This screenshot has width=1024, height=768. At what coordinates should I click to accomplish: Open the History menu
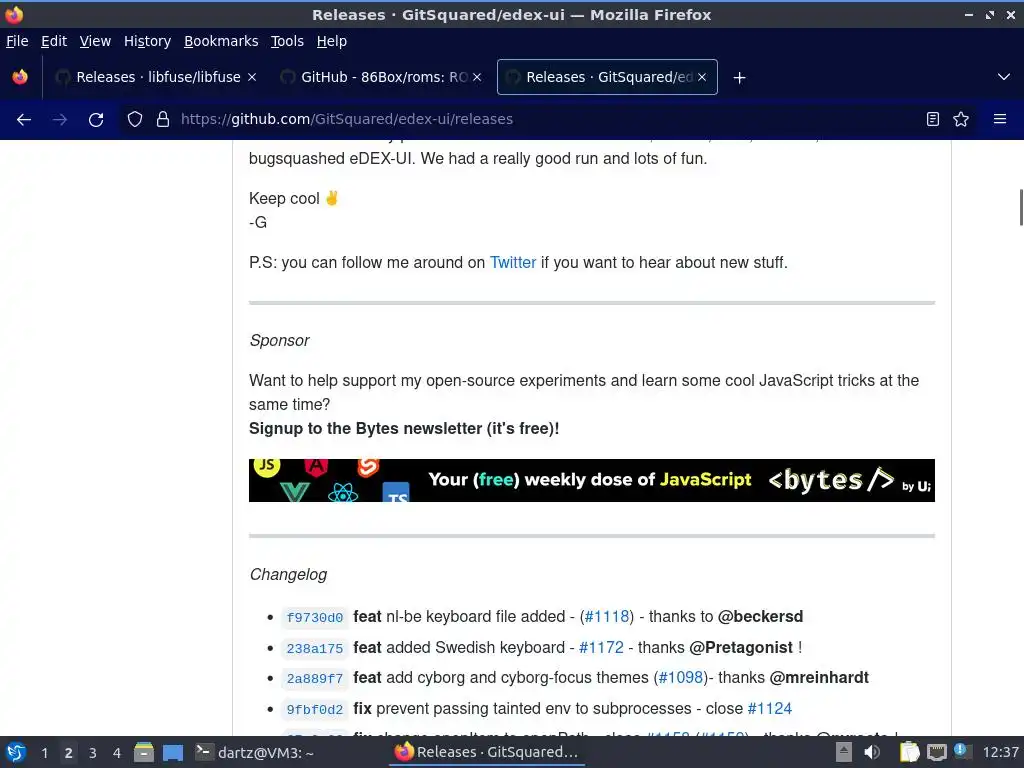click(148, 41)
